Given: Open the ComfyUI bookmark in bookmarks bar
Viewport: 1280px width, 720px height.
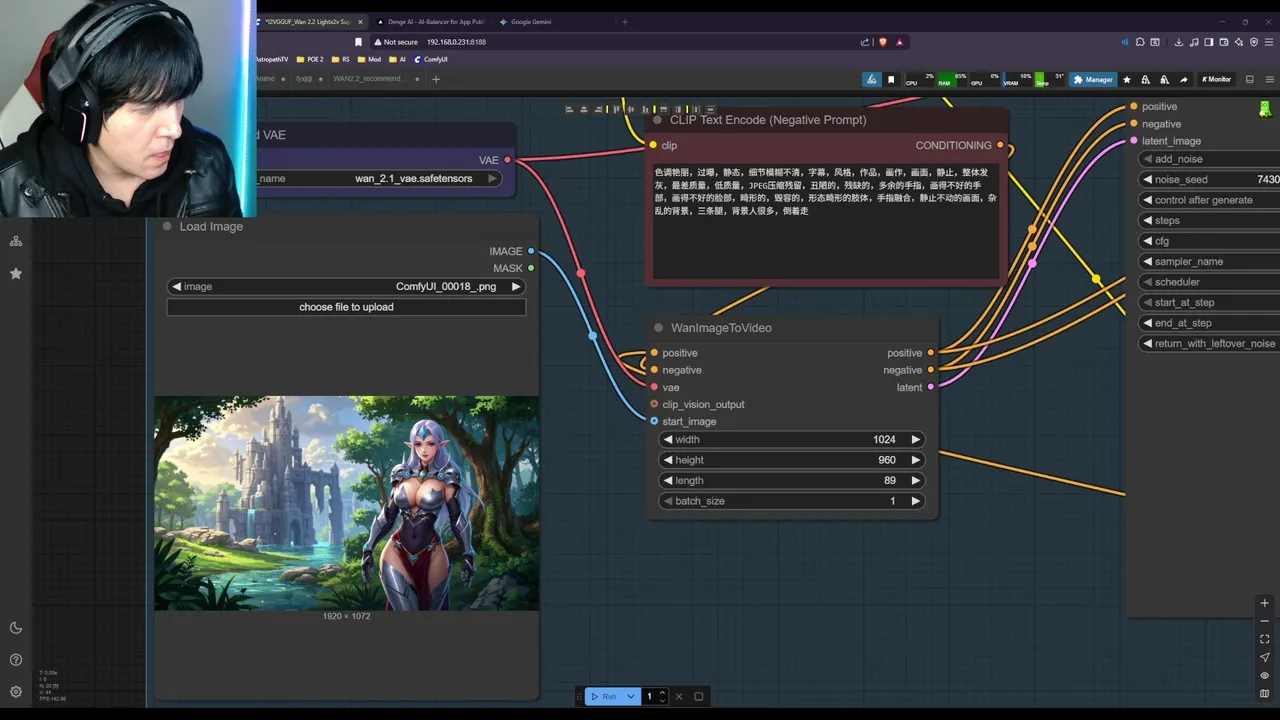Looking at the screenshot, I should click(x=431, y=59).
